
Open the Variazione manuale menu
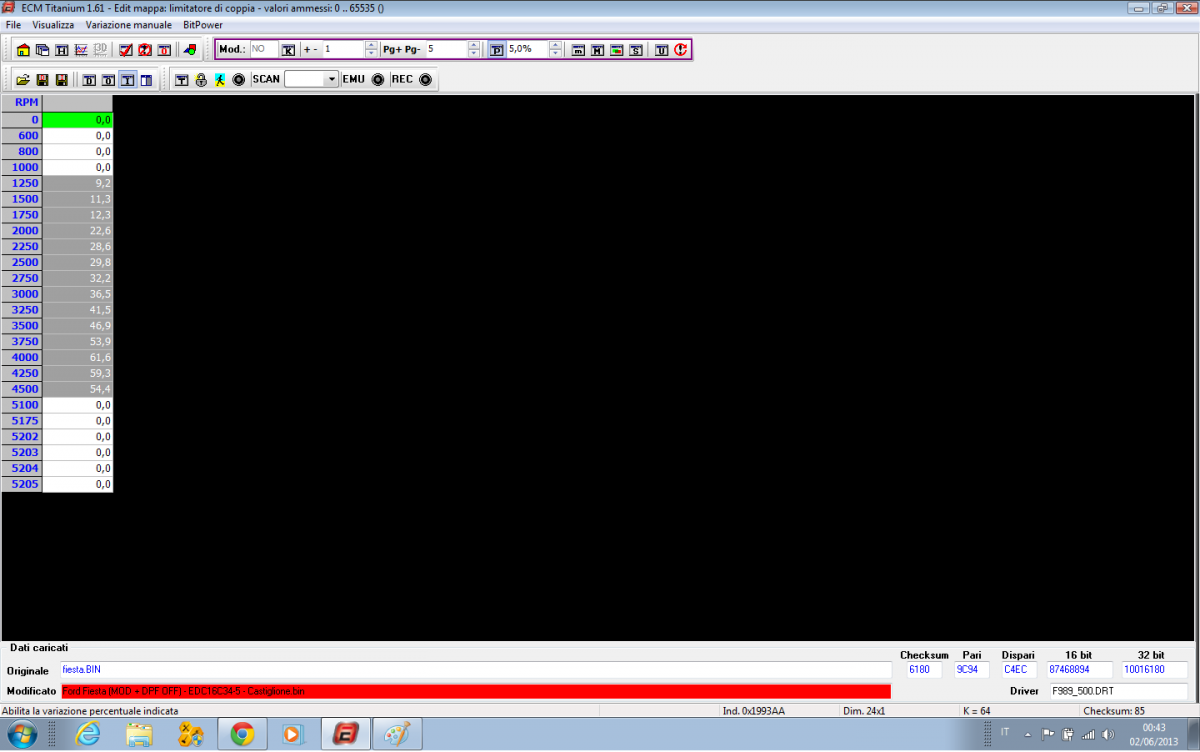pos(128,24)
